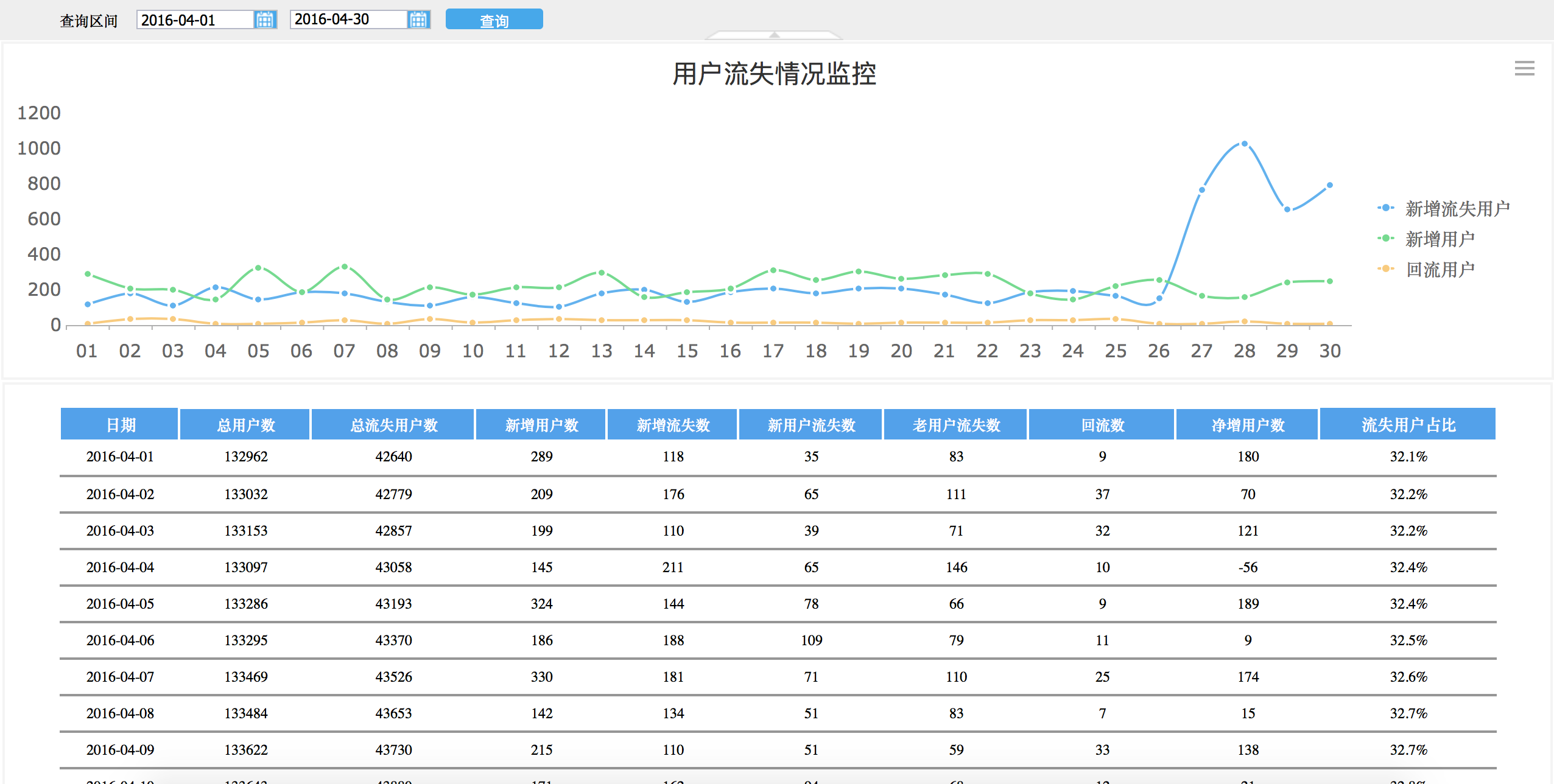Open the hamburger dropdown at top right of chart
The height and width of the screenshot is (784, 1554).
1525,68
